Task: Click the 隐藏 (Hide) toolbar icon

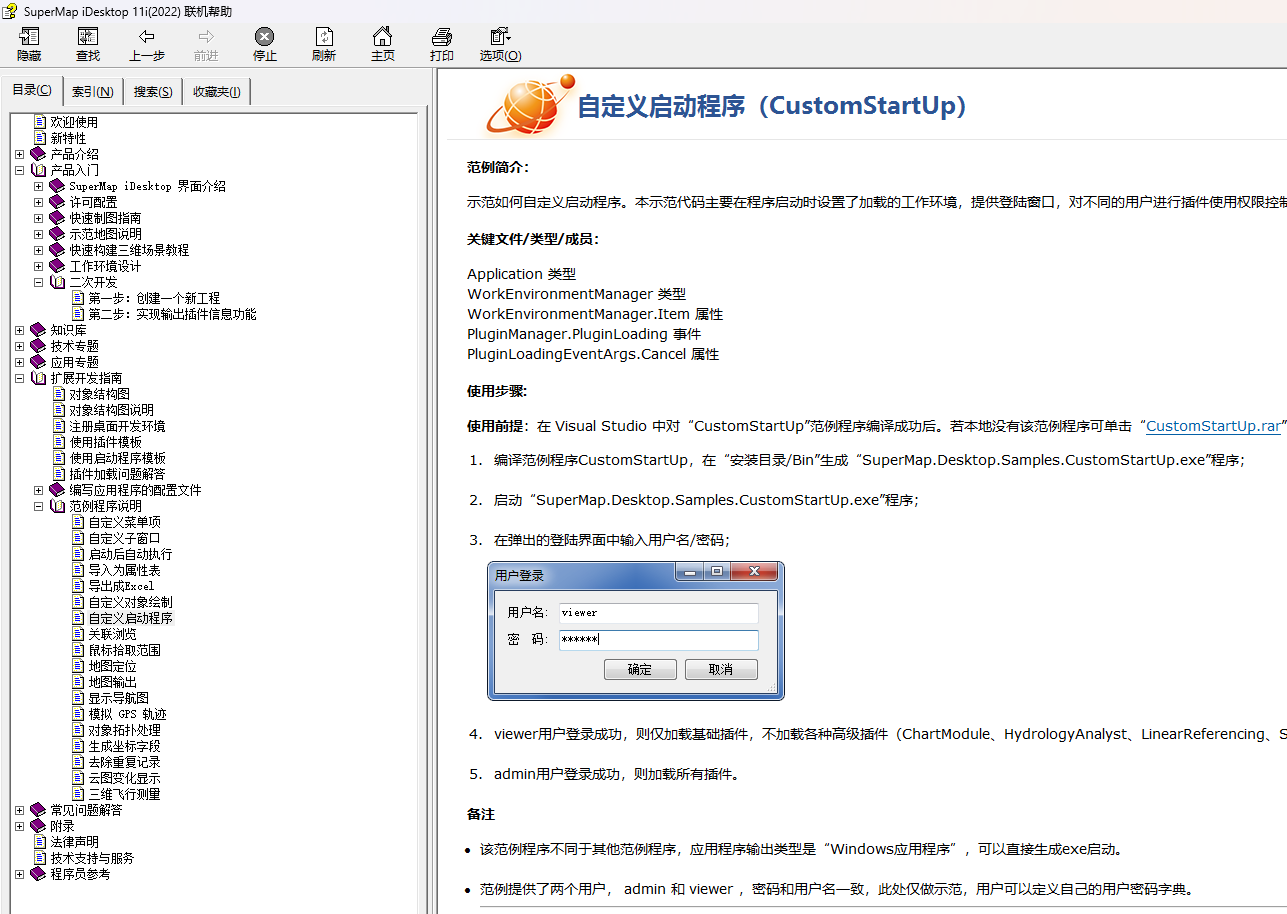Action: coord(29,37)
